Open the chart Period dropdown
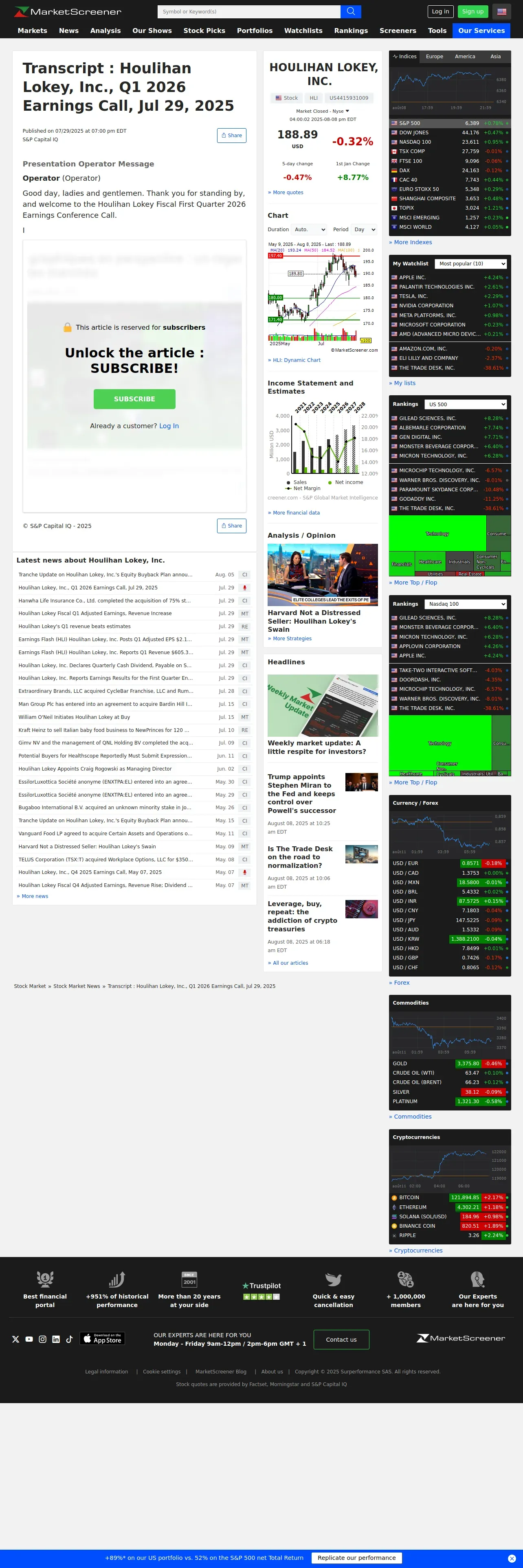 [x=364, y=230]
